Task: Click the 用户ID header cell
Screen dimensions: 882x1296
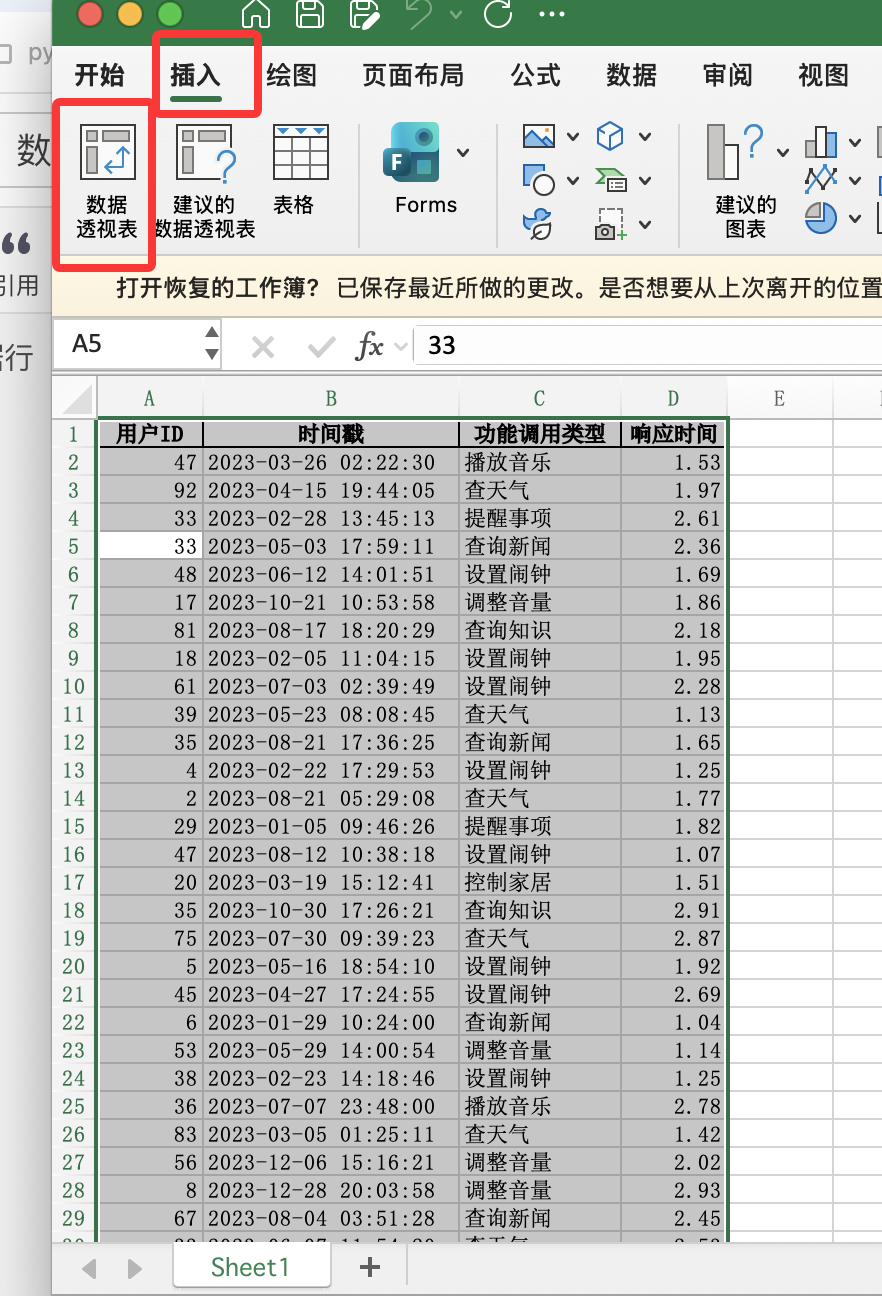Action: point(150,434)
